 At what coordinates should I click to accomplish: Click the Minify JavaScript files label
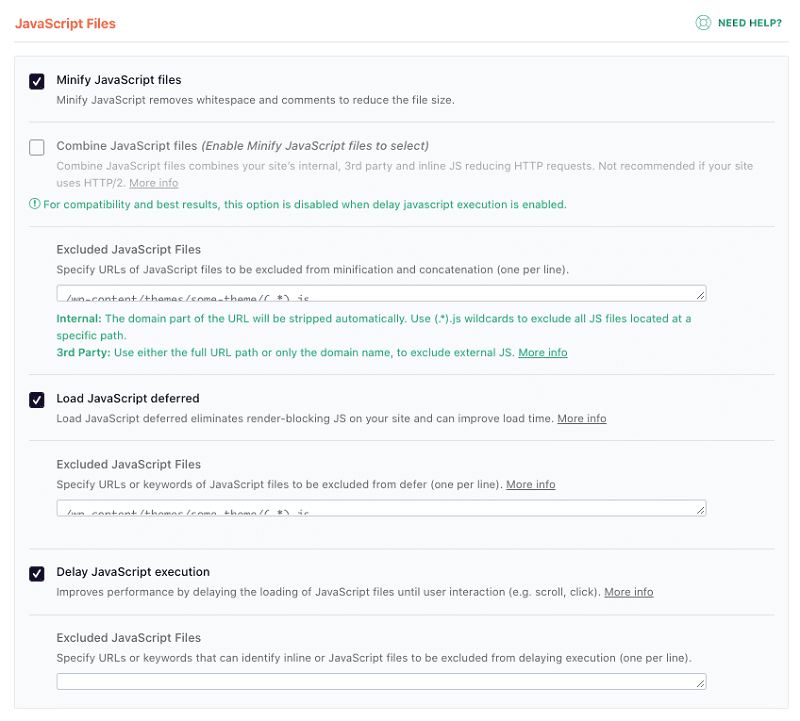click(119, 80)
